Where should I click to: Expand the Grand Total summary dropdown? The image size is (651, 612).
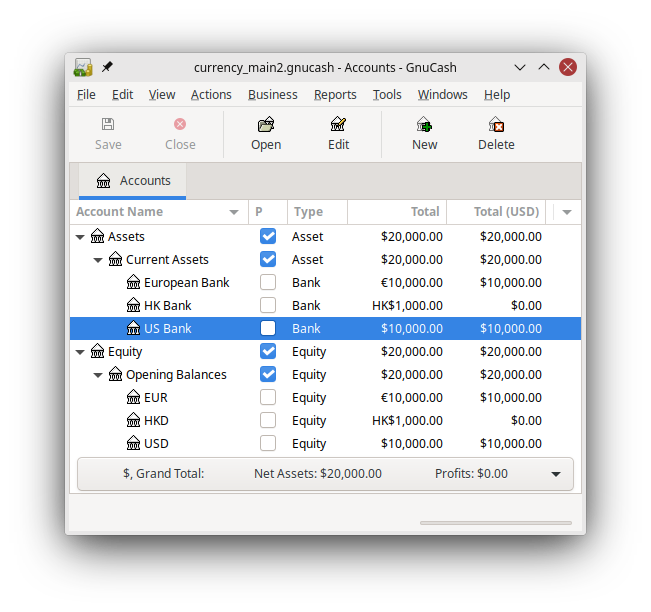click(x=556, y=474)
